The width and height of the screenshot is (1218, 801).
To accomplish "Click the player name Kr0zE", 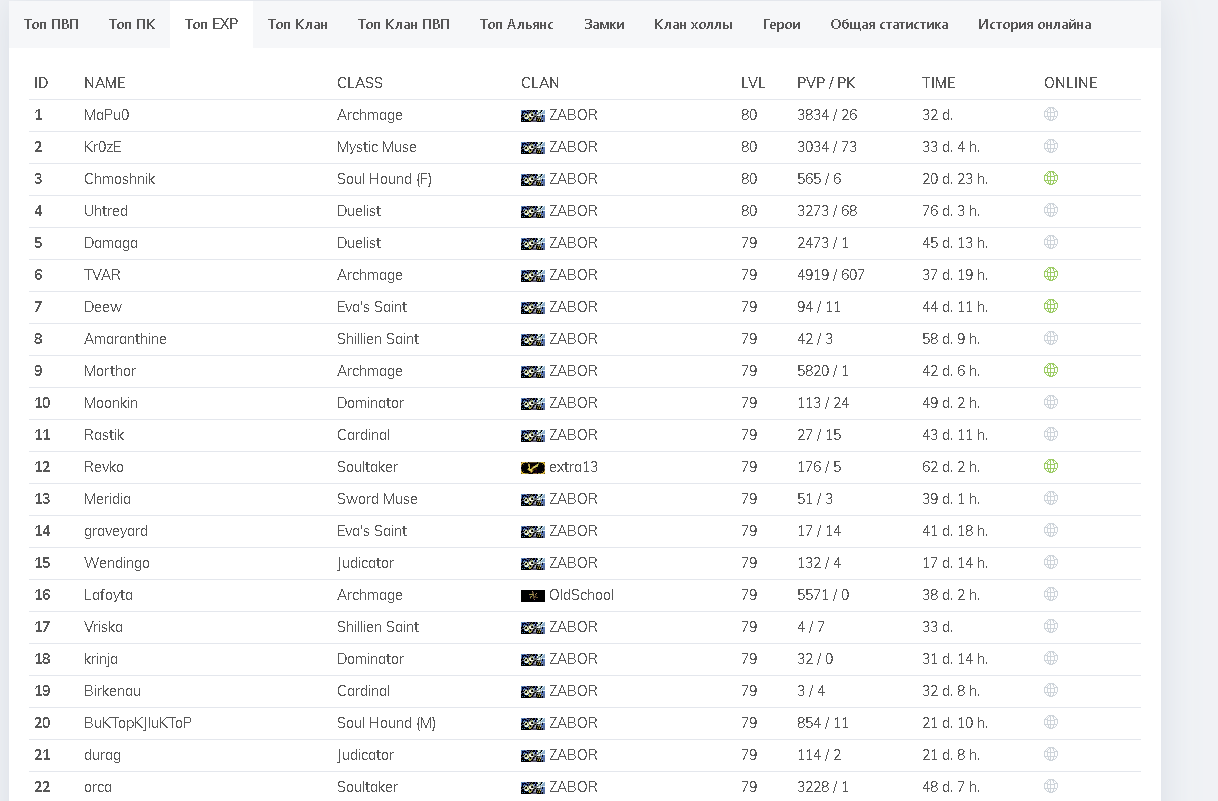I will tap(103, 147).
